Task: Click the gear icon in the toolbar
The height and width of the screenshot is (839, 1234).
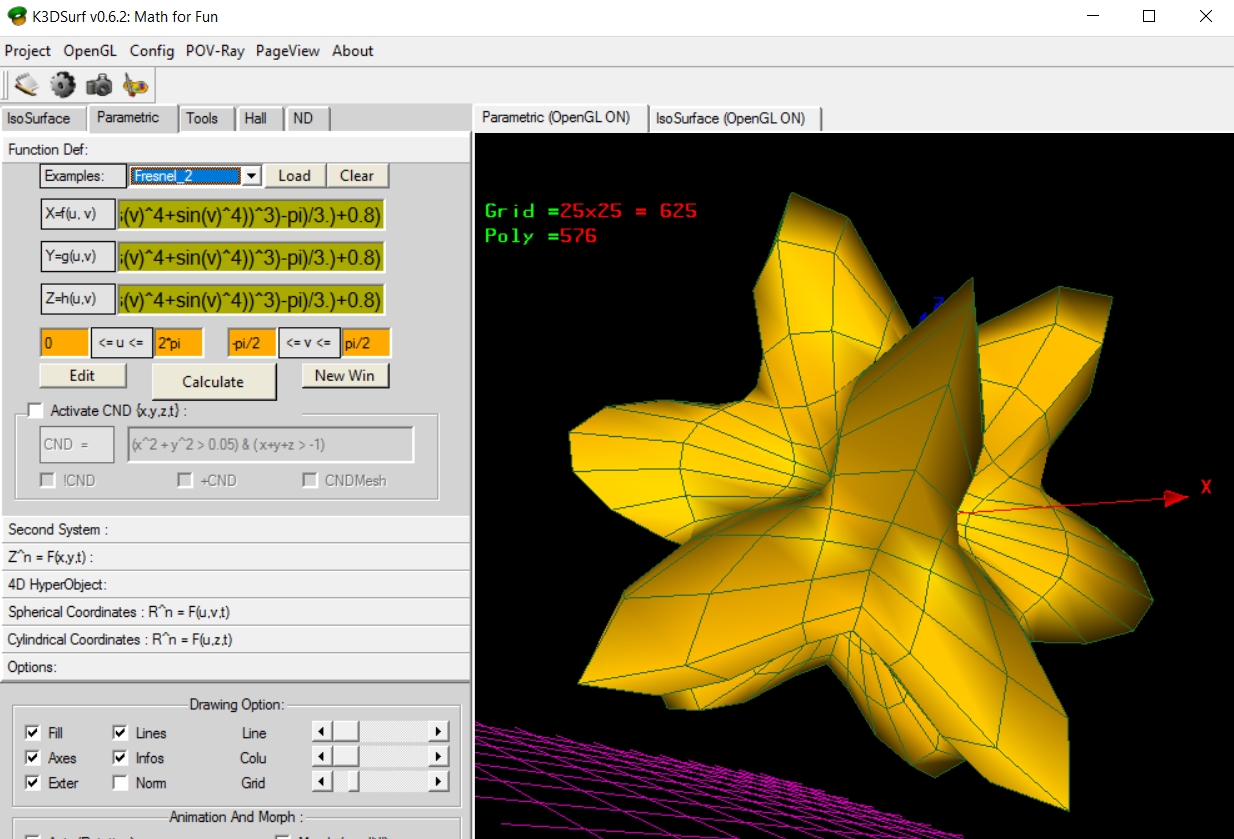Action: (x=63, y=85)
